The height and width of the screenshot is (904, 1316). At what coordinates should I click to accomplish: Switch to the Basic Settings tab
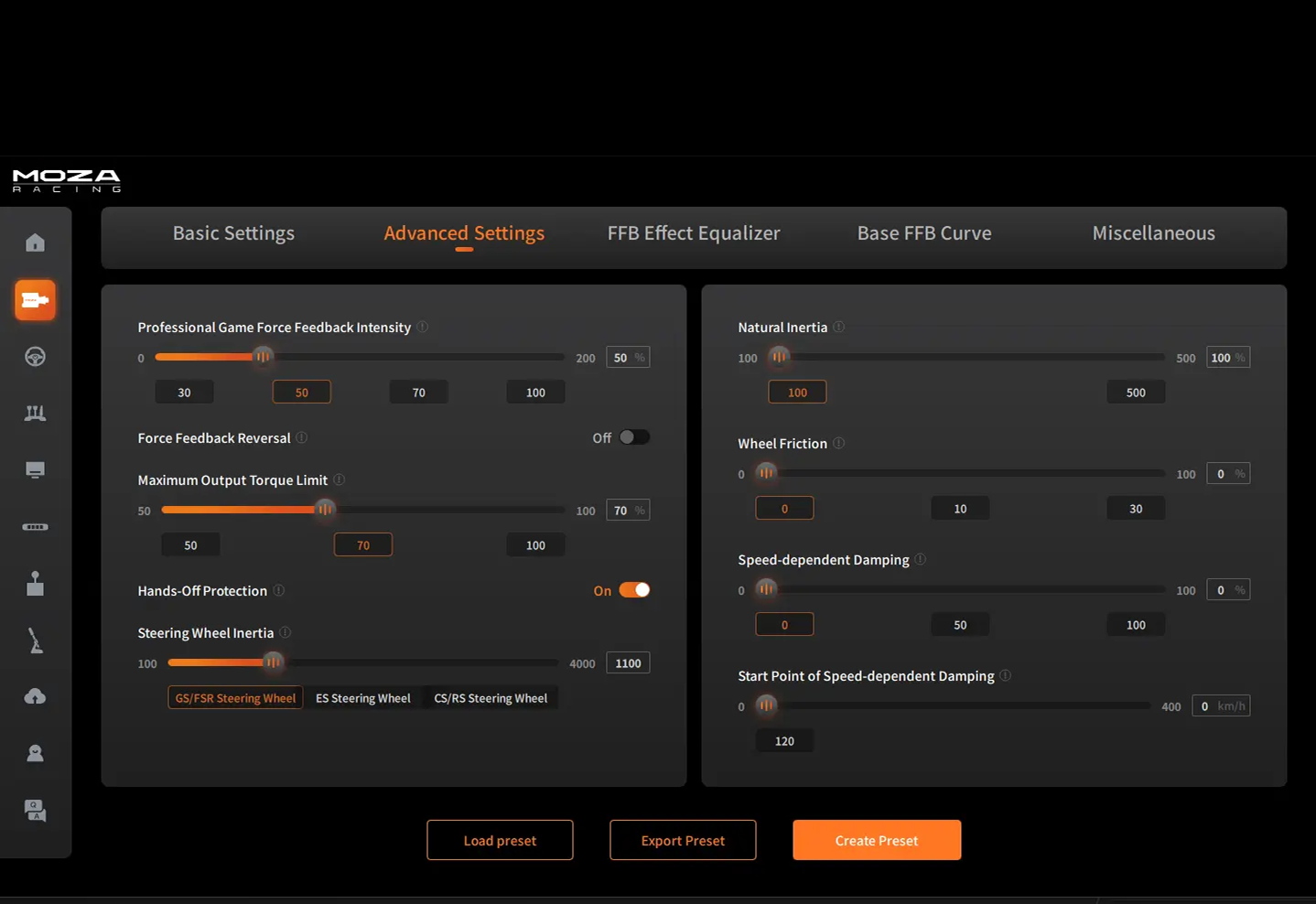[233, 233]
